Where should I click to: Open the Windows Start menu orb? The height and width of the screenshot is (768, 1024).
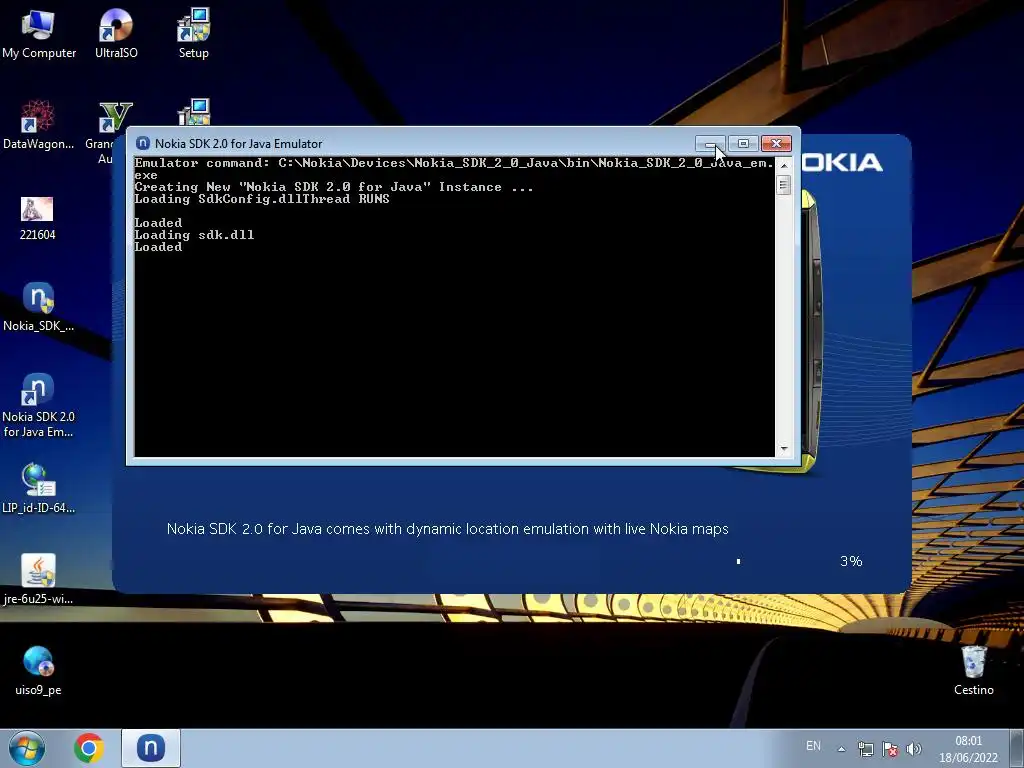[27, 748]
